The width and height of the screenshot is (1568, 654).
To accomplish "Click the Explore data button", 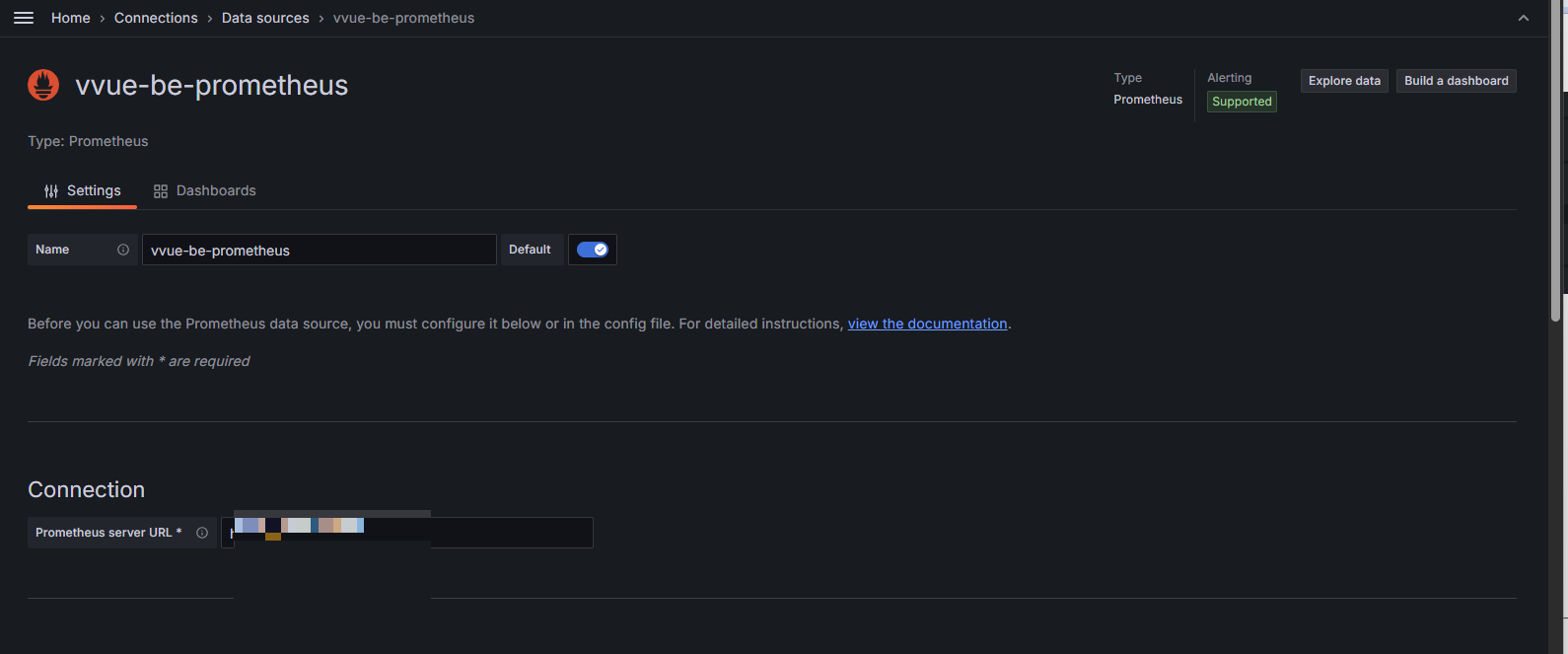I will [x=1344, y=81].
